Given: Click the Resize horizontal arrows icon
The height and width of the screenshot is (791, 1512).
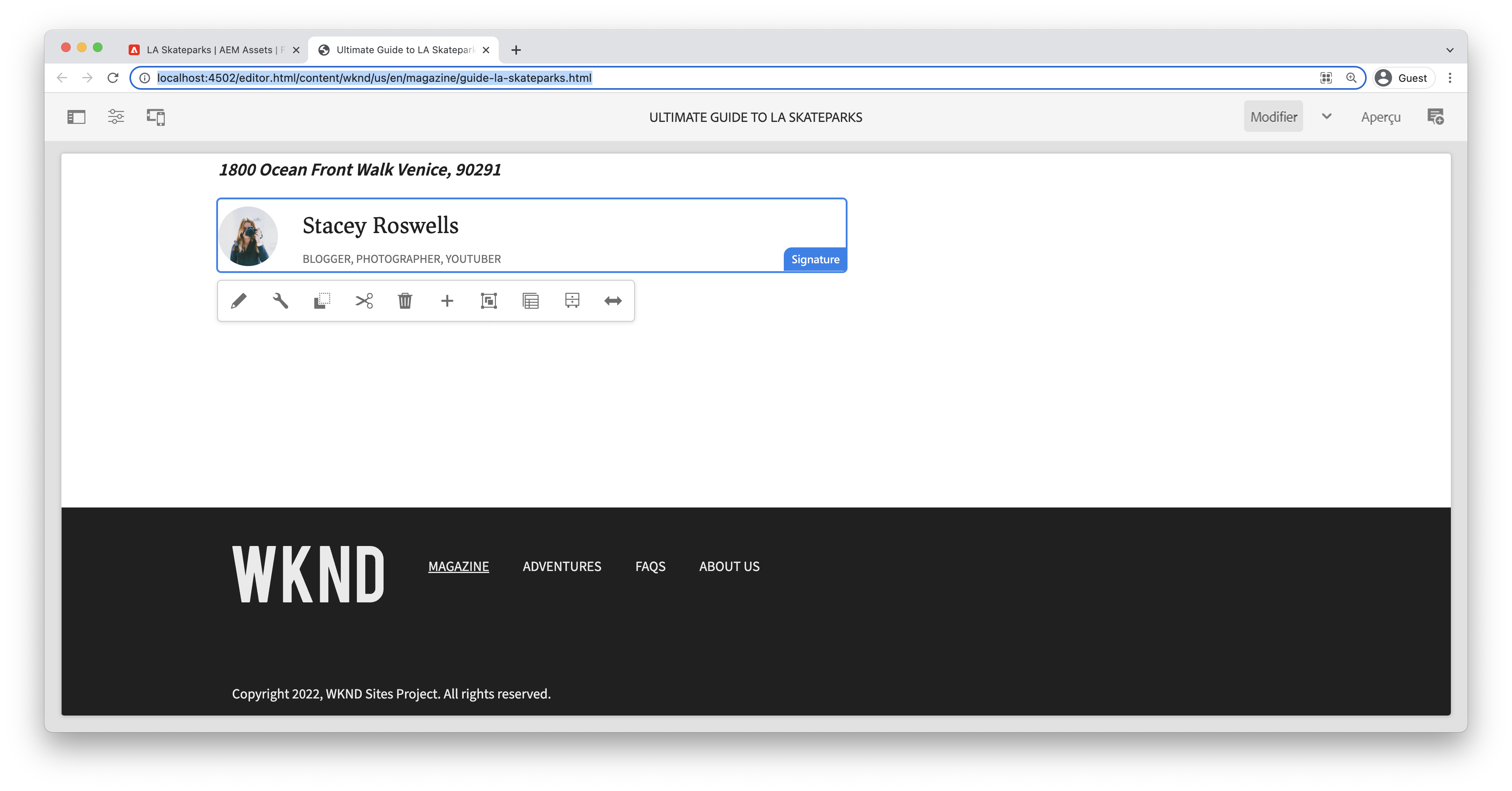Looking at the screenshot, I should (613, 301).
